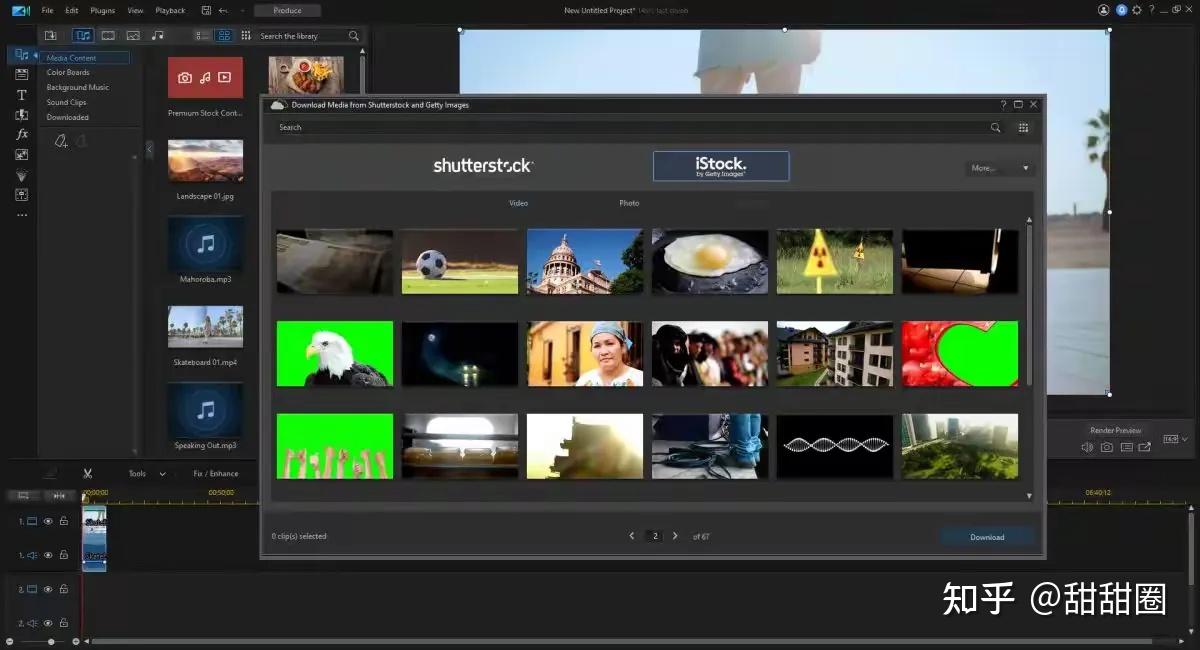Image resolution: width=1200 pixels, height=650 pixels.
Task: Click the dialog search magnifier icon
Action: pos(995,127)
